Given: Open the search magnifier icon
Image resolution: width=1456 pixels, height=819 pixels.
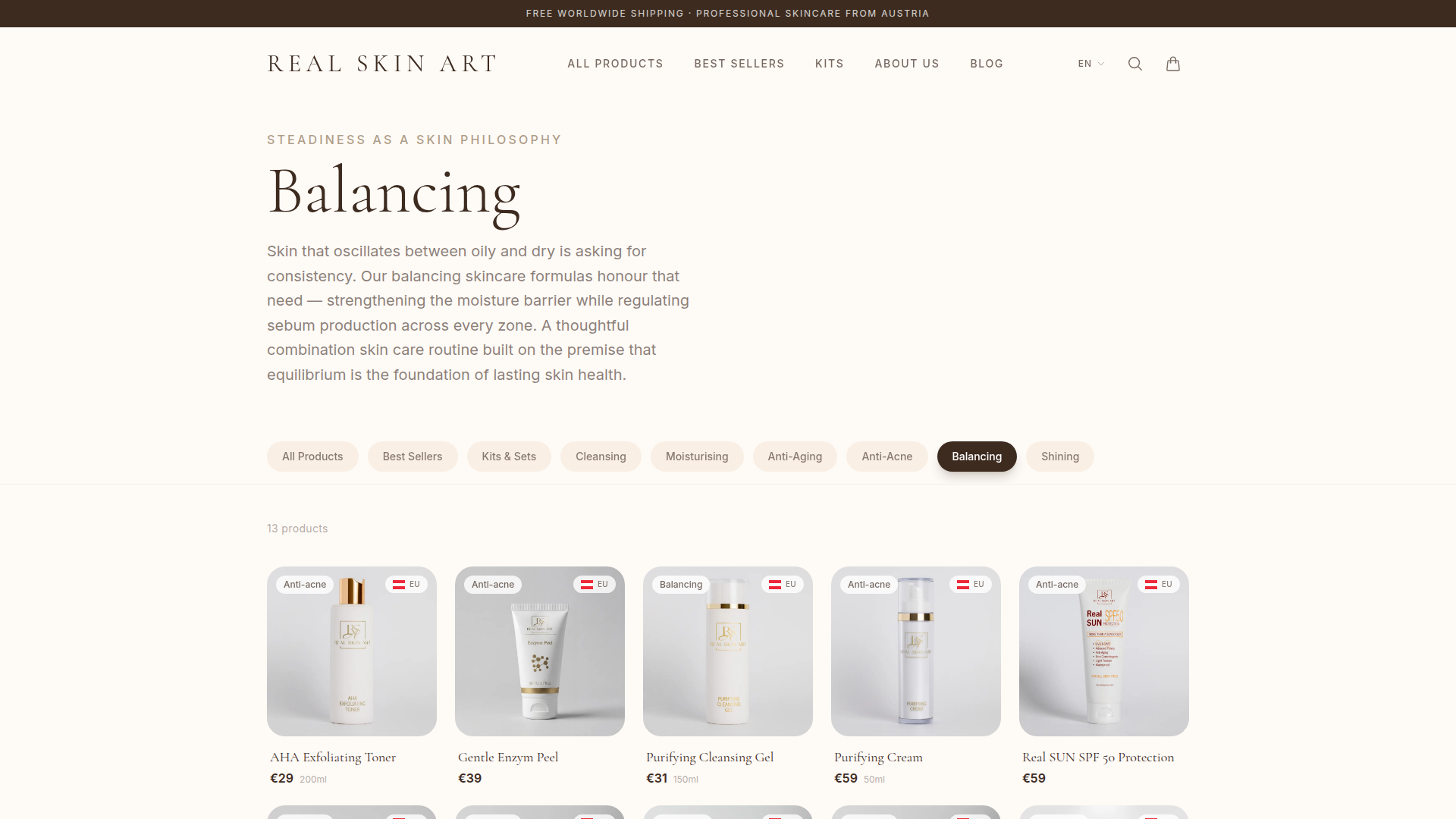Looking at the screenshot, I should pos(1134,64).
